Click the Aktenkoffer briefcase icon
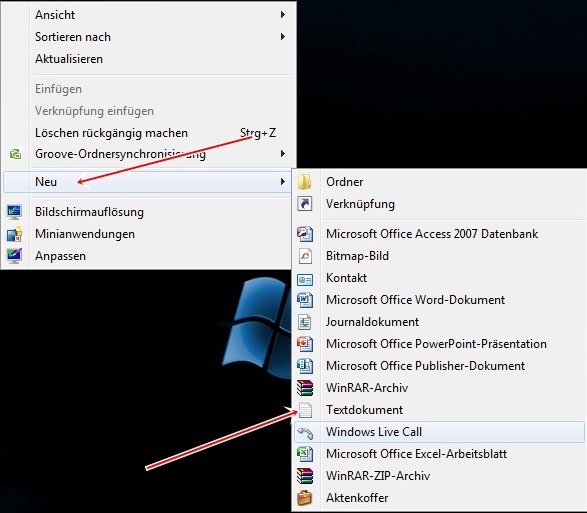The height and width of the screenshot is (513, 587). (x=304, y=498)
